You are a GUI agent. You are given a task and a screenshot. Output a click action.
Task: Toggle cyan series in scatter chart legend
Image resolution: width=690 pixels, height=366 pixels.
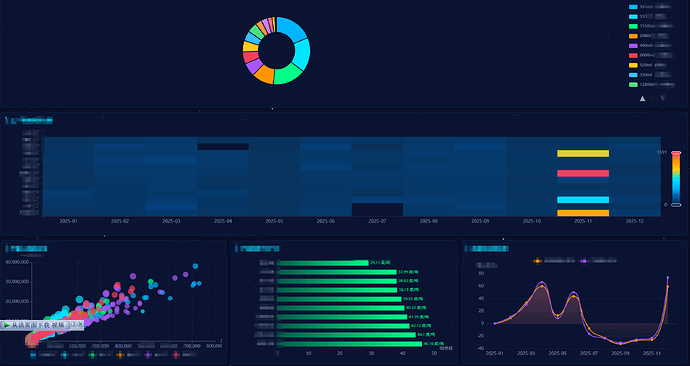pos(72,355)
